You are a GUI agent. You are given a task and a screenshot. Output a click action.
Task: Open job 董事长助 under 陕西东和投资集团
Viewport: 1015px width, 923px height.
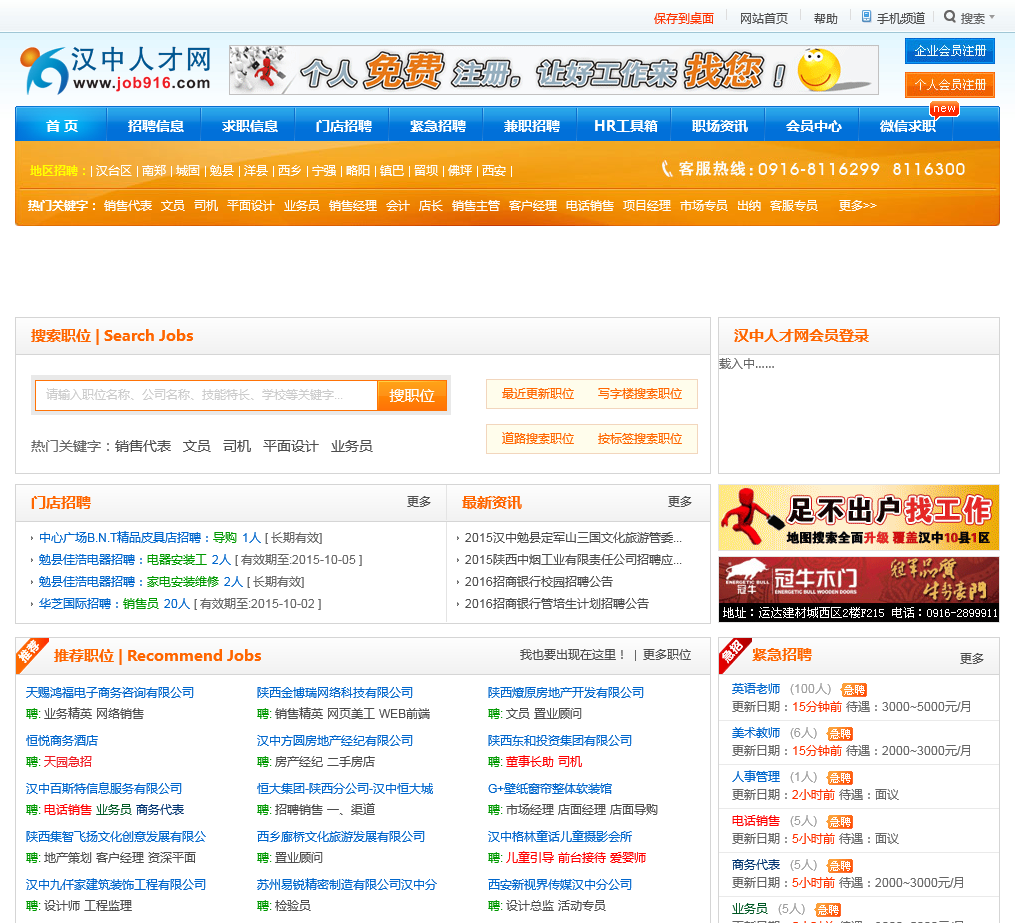coord(530,762)
